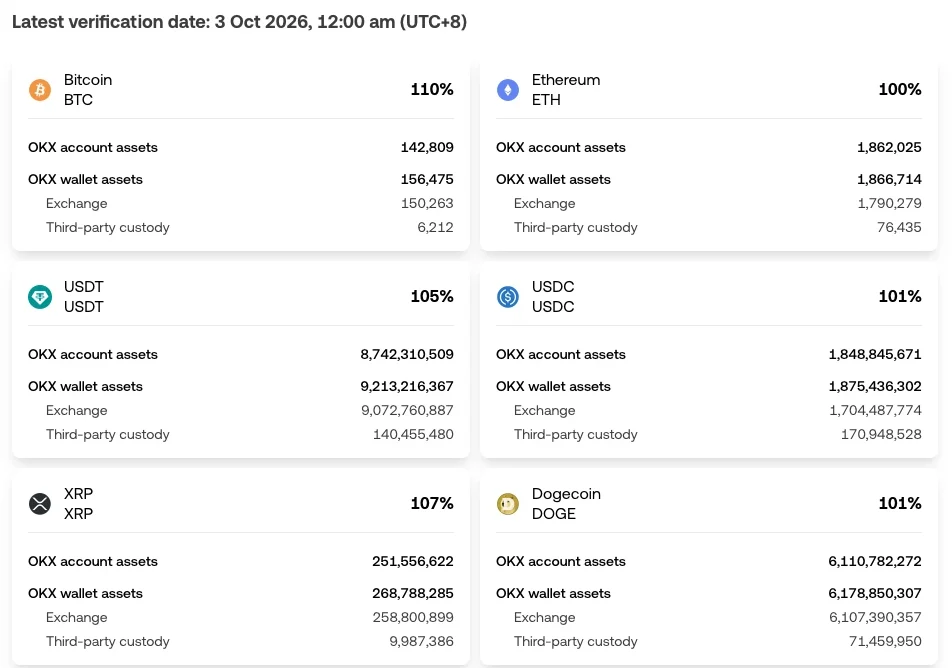Screen dimensions: 952x668
Task: Click the Bitcoin coin icon
Action: point(40,90)
